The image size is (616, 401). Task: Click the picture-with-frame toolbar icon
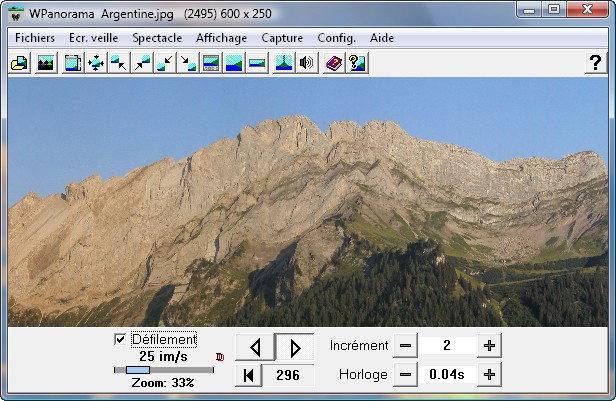73,63
